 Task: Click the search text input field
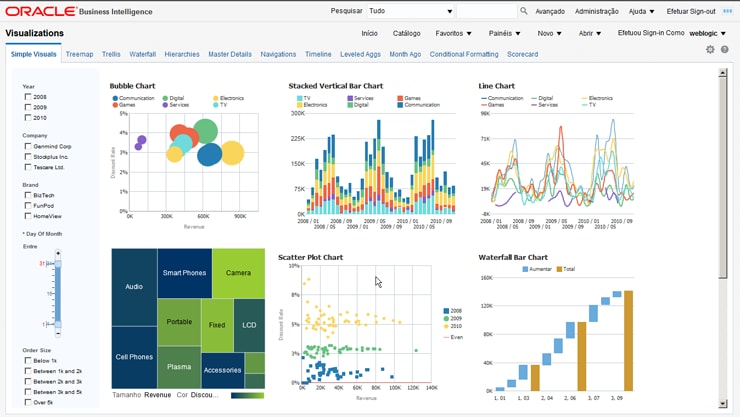(x=487, y=11)
